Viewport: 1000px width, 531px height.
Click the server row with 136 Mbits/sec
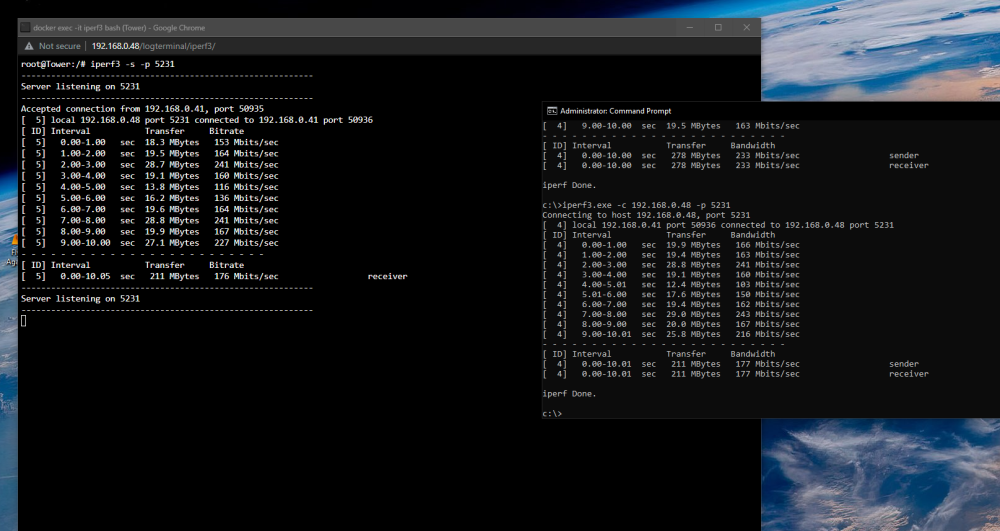click(x=150, y=198)
